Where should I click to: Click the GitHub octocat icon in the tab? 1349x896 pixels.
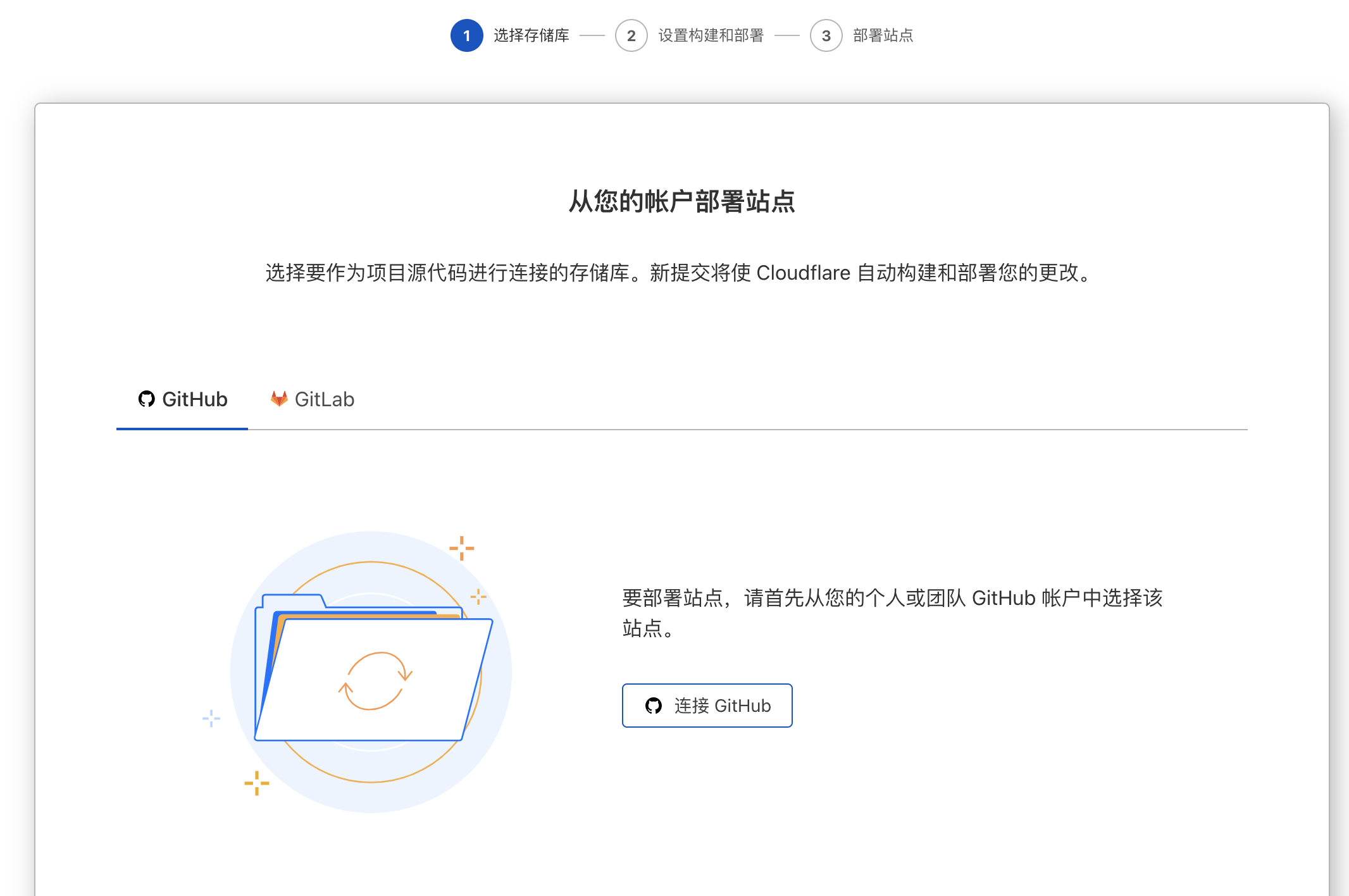tap(146, 399)
